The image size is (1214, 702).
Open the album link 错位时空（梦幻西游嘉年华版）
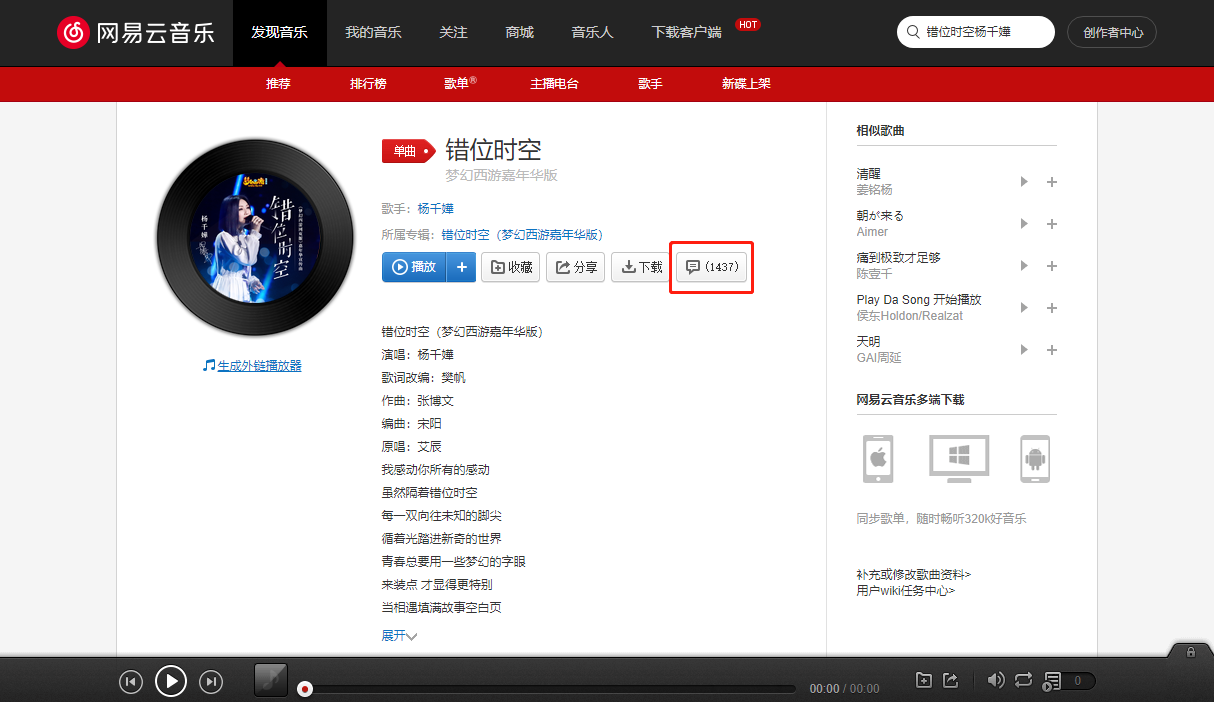pos(522,235)
